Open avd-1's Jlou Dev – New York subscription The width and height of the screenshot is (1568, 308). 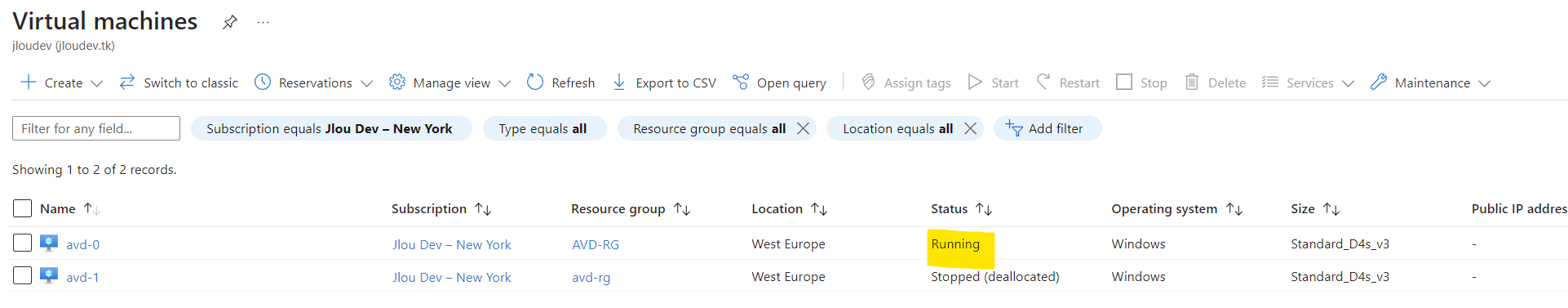[x=452, y=277]
